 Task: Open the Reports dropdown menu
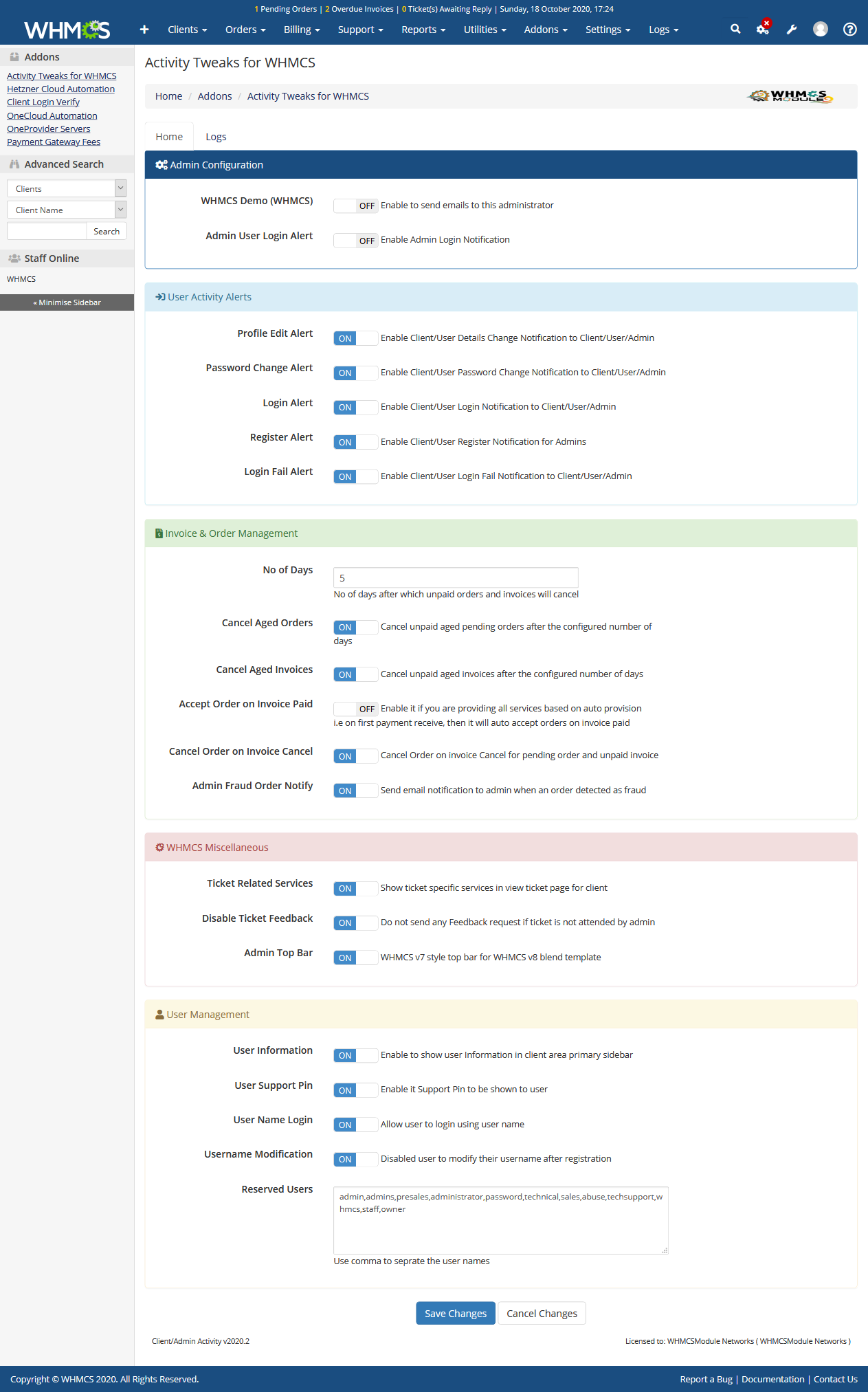pos(423,30)
